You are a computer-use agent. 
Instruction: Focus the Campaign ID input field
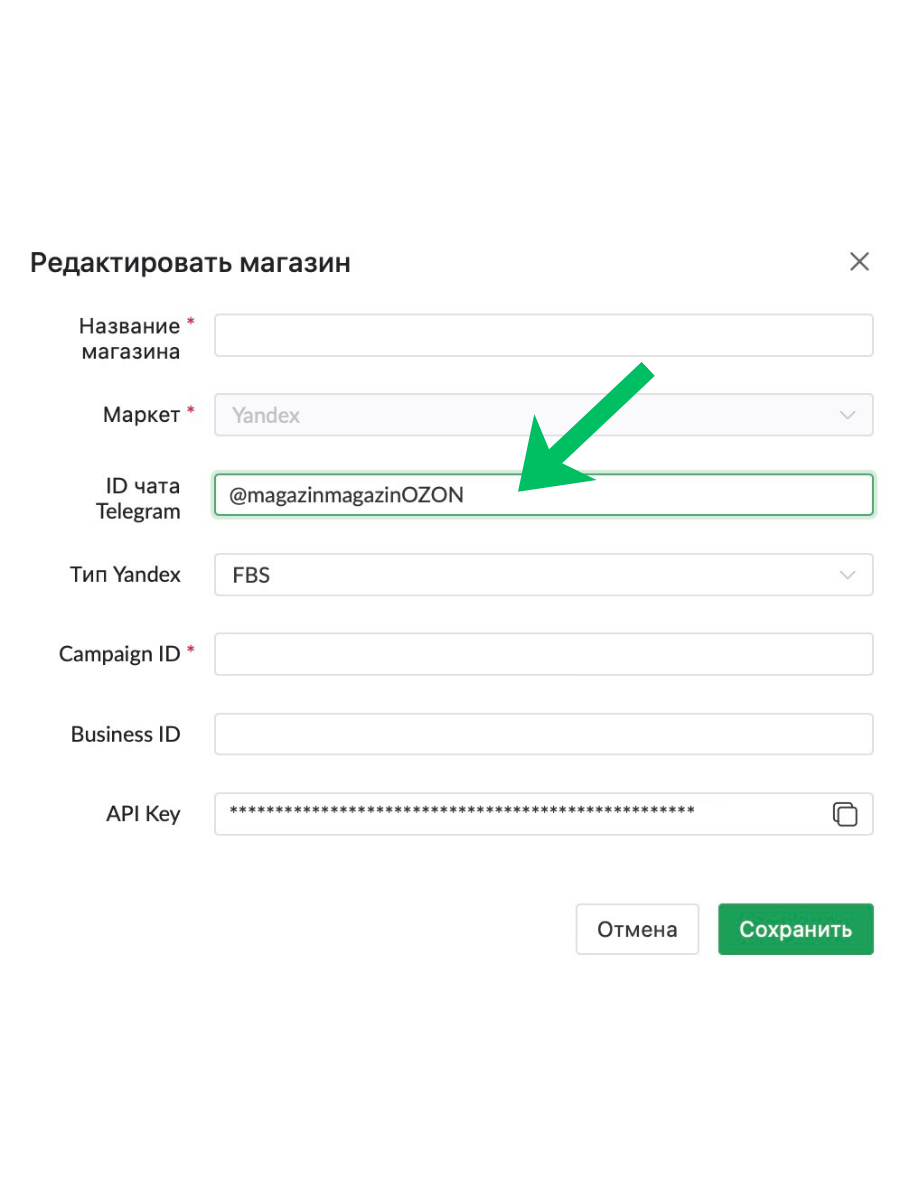[x=543, y=654]
